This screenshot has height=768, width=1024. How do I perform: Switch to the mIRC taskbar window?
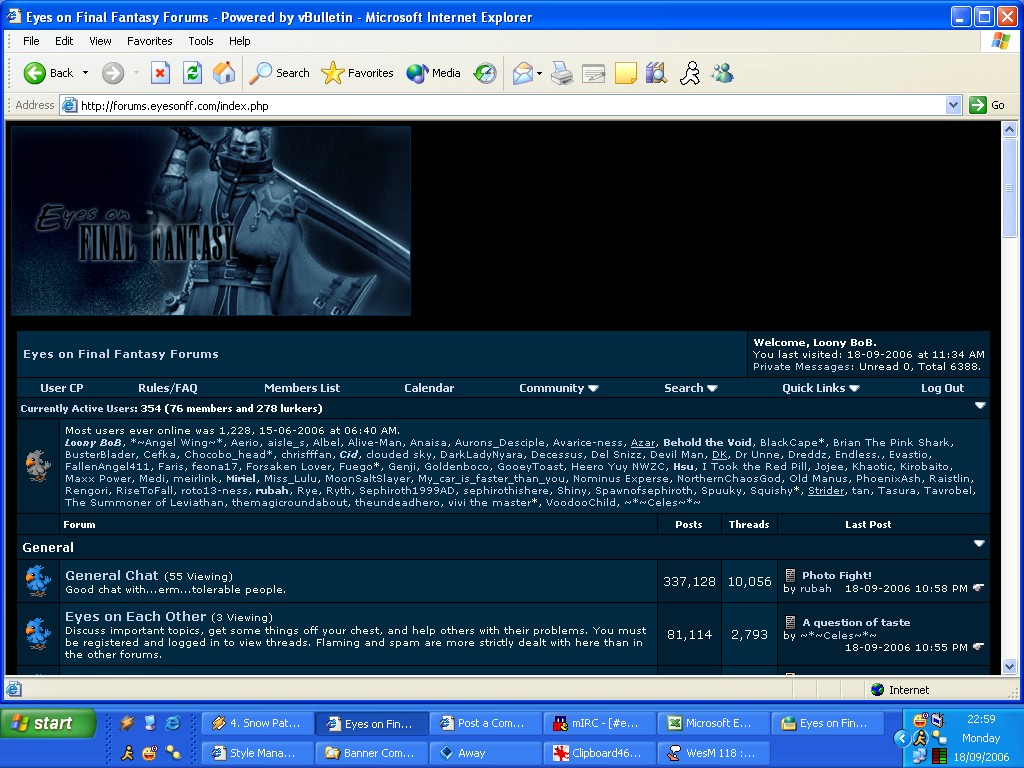(600, 724)
